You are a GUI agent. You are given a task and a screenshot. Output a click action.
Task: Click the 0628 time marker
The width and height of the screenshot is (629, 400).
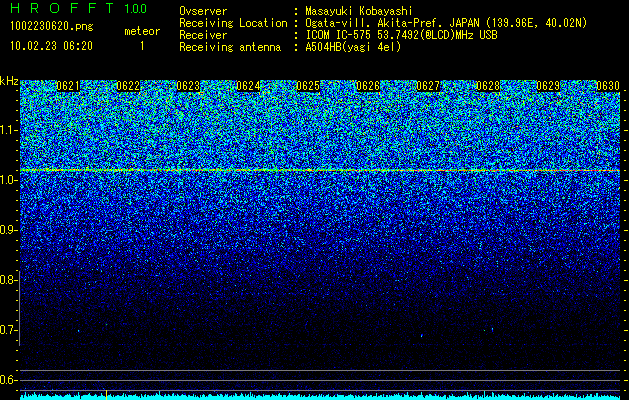click(x=488, y=86)
